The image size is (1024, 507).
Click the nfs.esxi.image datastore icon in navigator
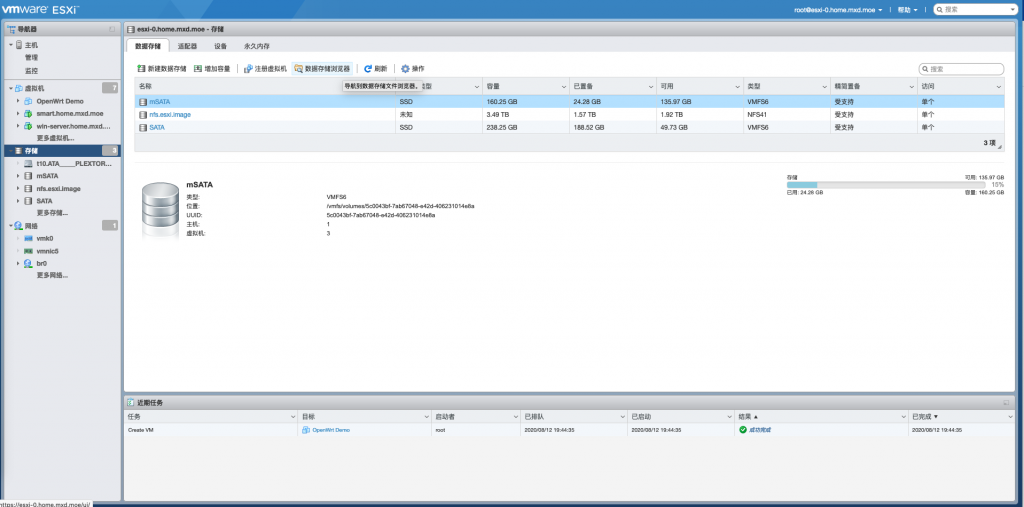(28, 188)
